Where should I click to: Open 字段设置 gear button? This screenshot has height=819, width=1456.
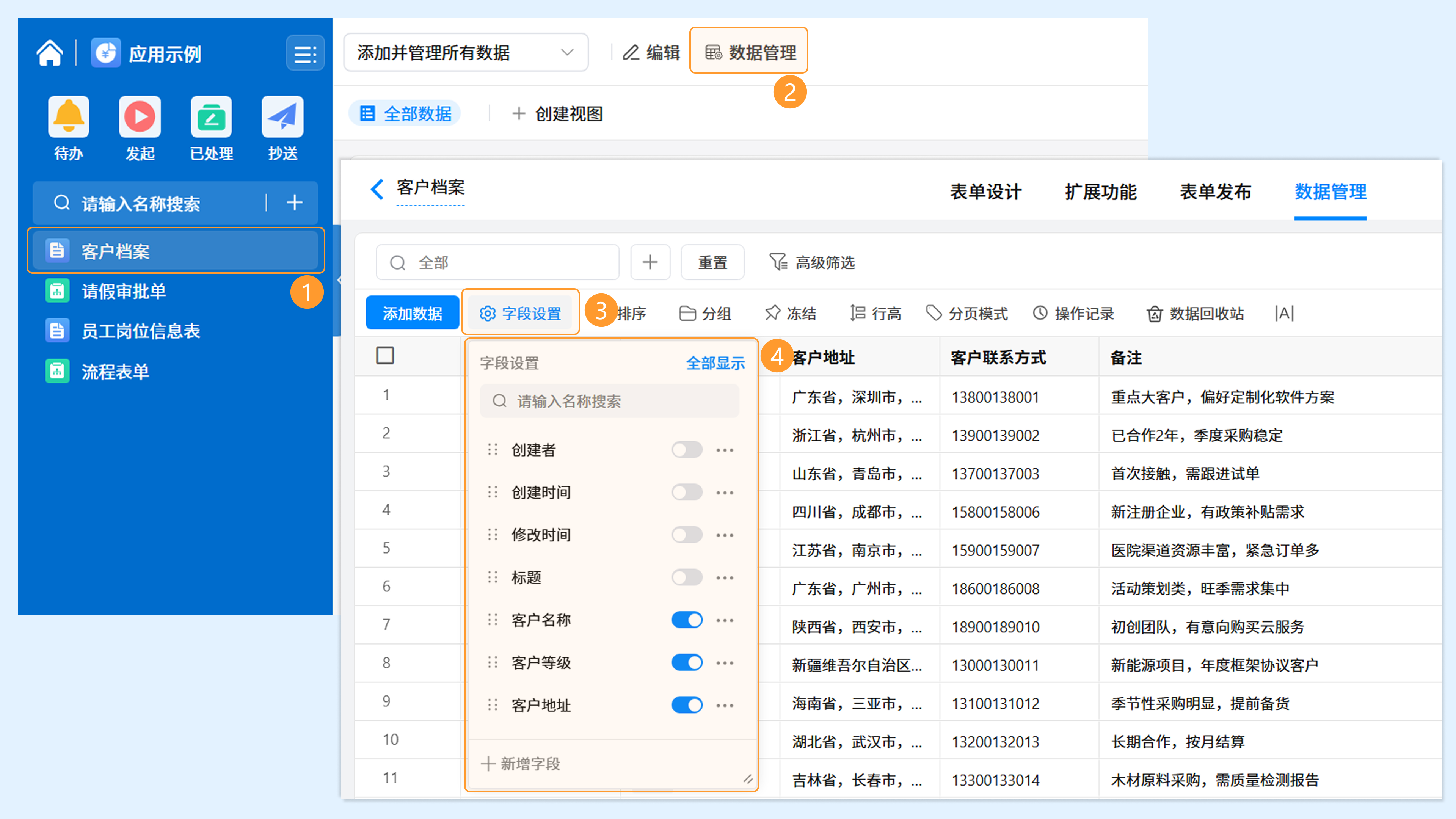(x=520, y=312)
